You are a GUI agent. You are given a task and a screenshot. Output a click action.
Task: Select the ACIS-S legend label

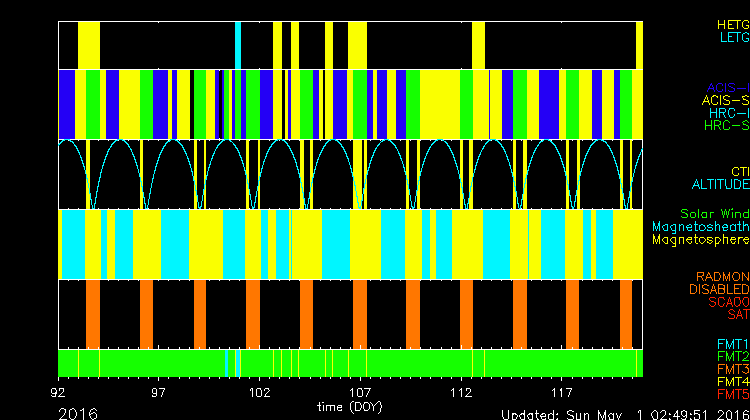coord(726,100)
